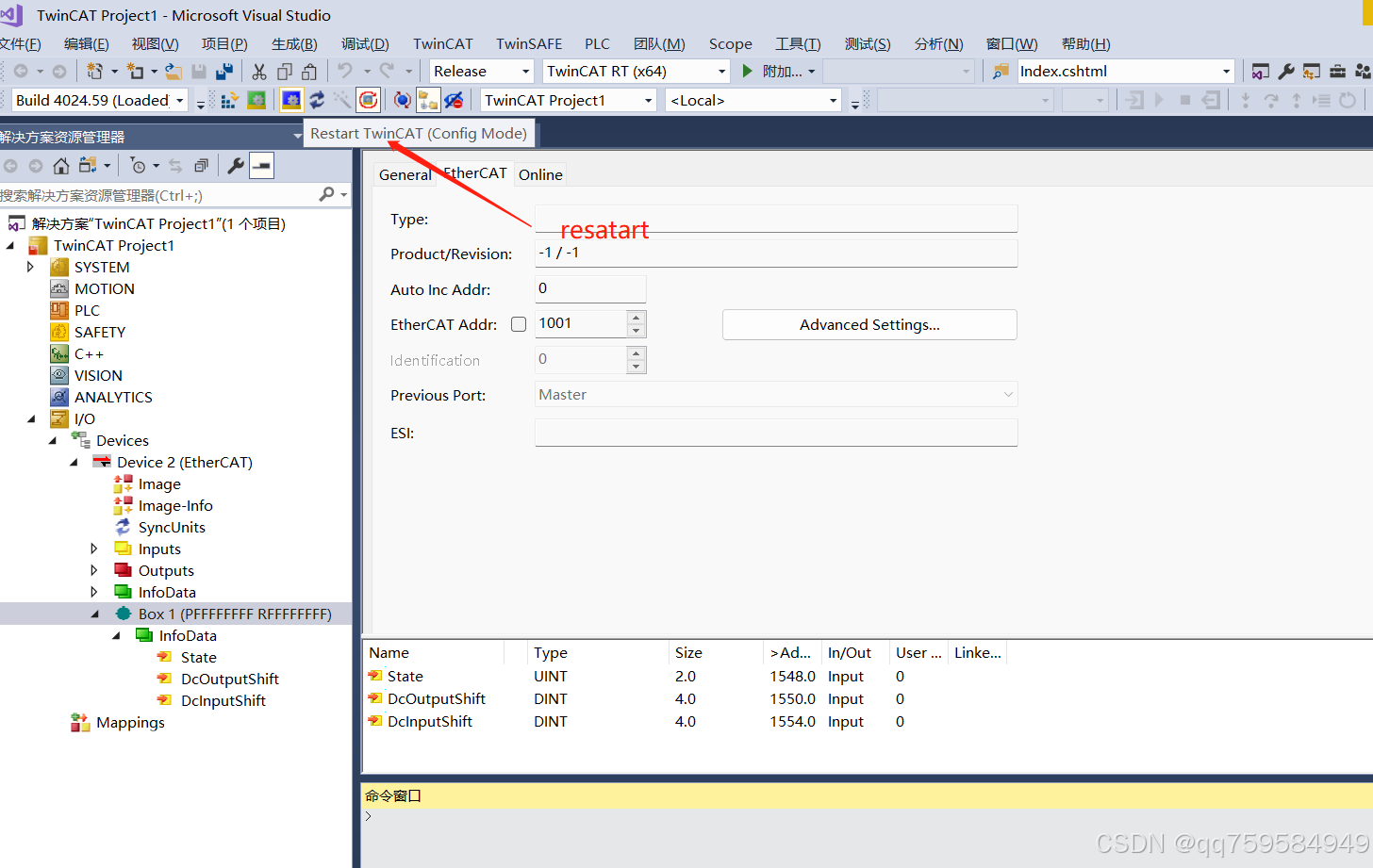Click the wrench Properties icon in Solution Explorer
The width and height of the screenshot is (1373, 868).
click(x=236, y=166)
